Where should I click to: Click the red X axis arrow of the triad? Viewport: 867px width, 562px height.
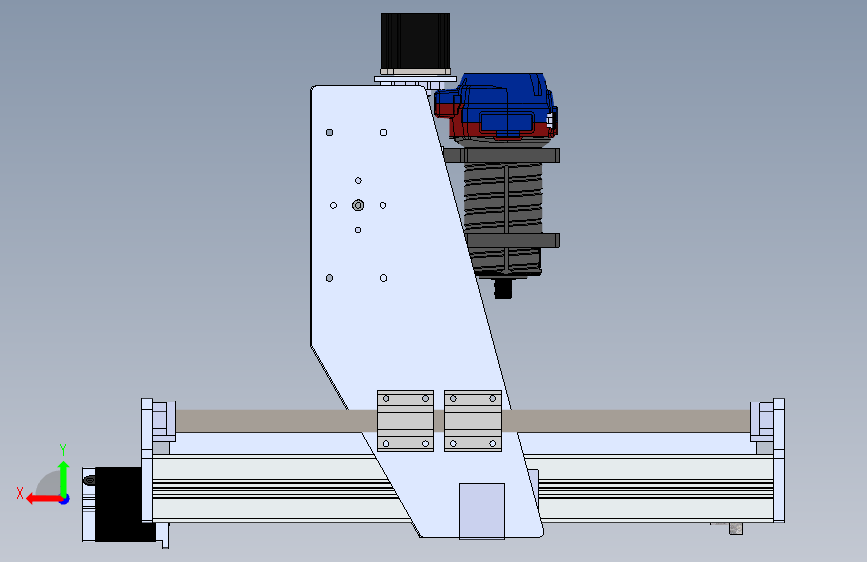(43, 499)
